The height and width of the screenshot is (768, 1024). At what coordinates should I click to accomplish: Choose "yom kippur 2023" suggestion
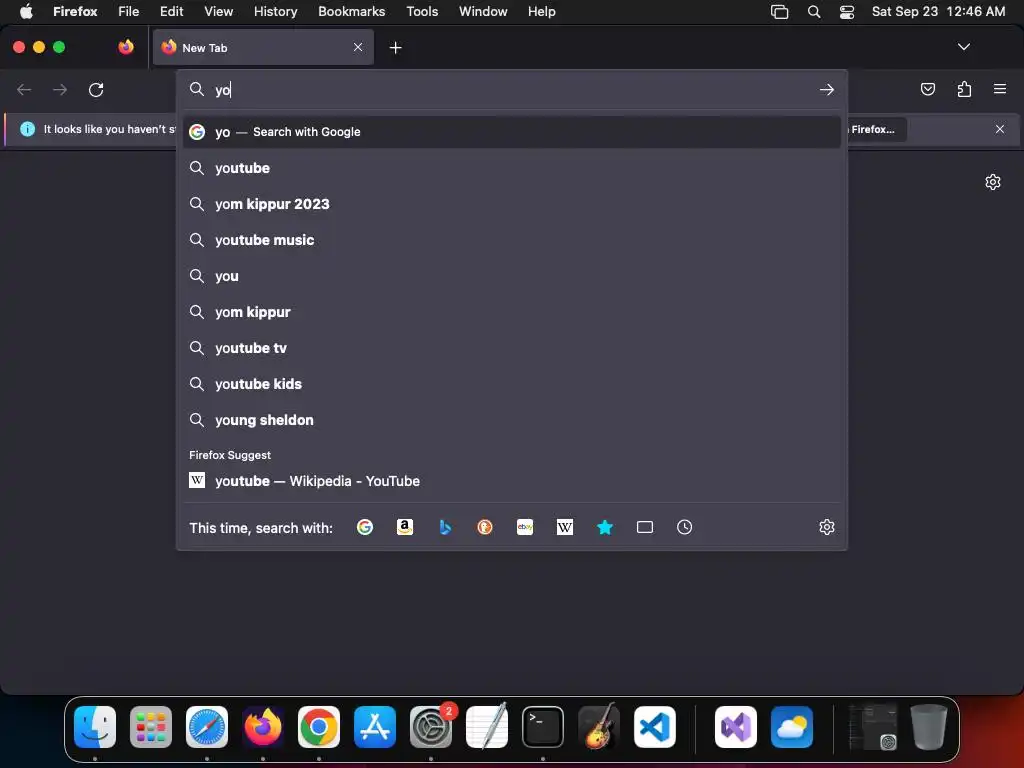coord(511,204)
